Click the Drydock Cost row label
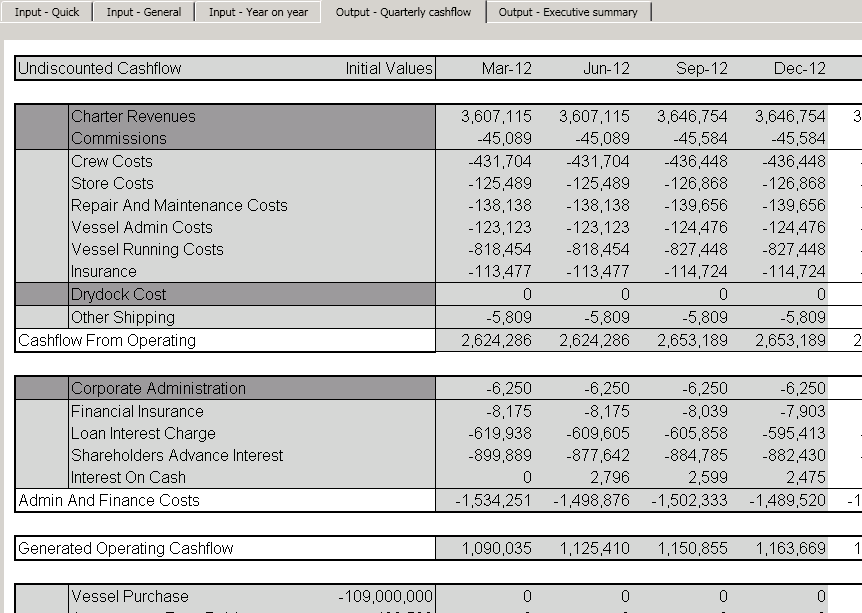This screenshot has height=613, width=862. [x=119, y=295]
